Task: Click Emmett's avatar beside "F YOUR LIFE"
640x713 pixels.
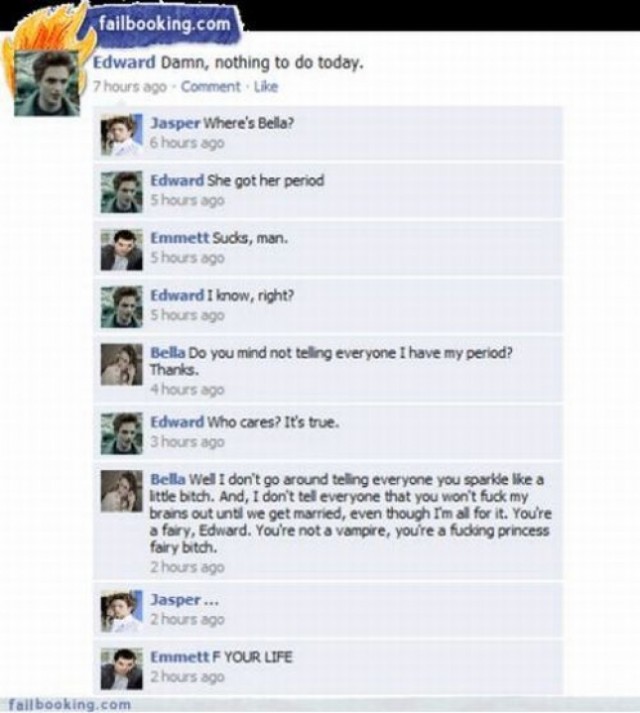Action: pyautogui.click(x=121, y=669)
